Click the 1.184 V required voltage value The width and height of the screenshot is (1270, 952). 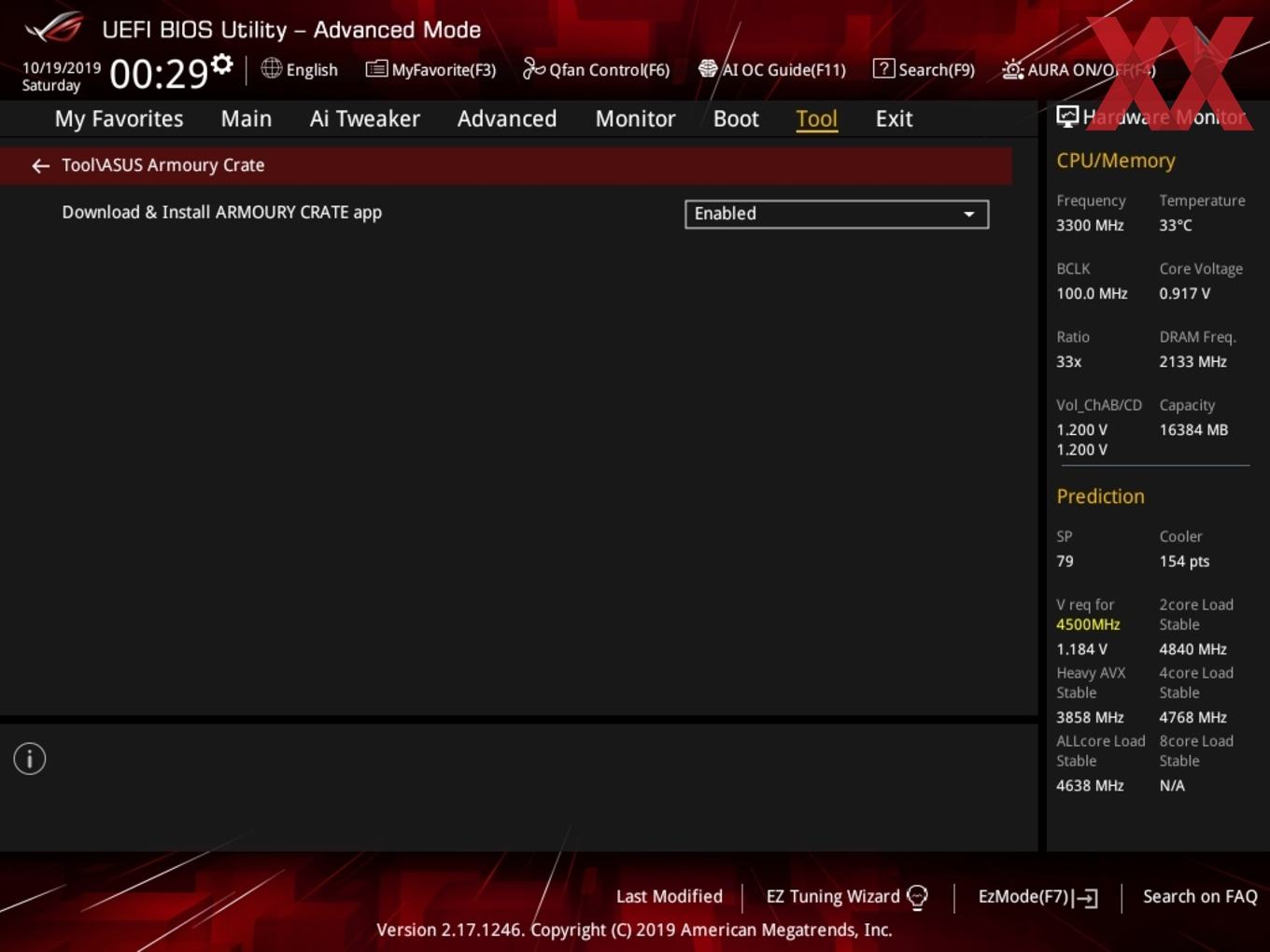pyautogui.click(x=1081, y=650)
